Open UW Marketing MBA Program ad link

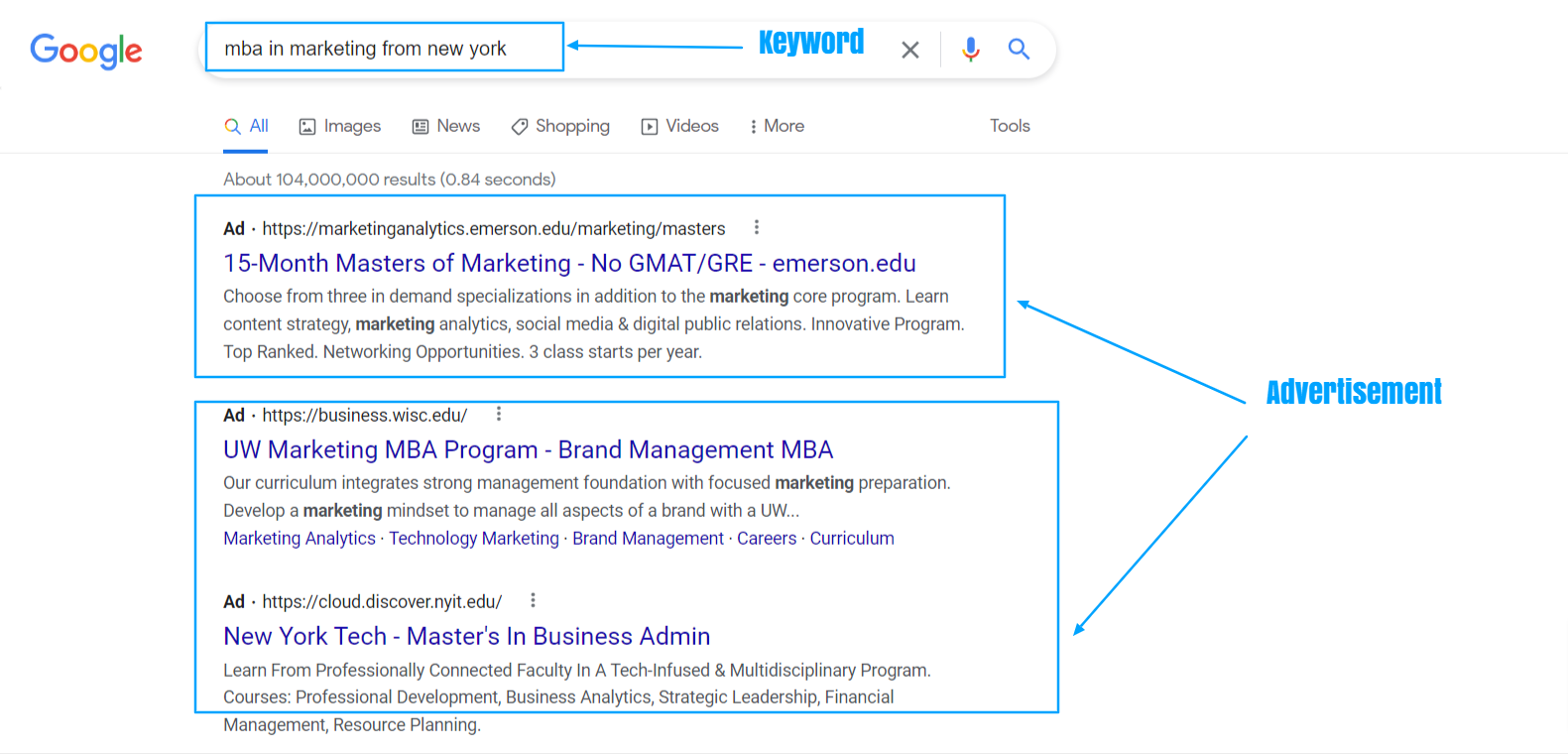pos(528,449)
